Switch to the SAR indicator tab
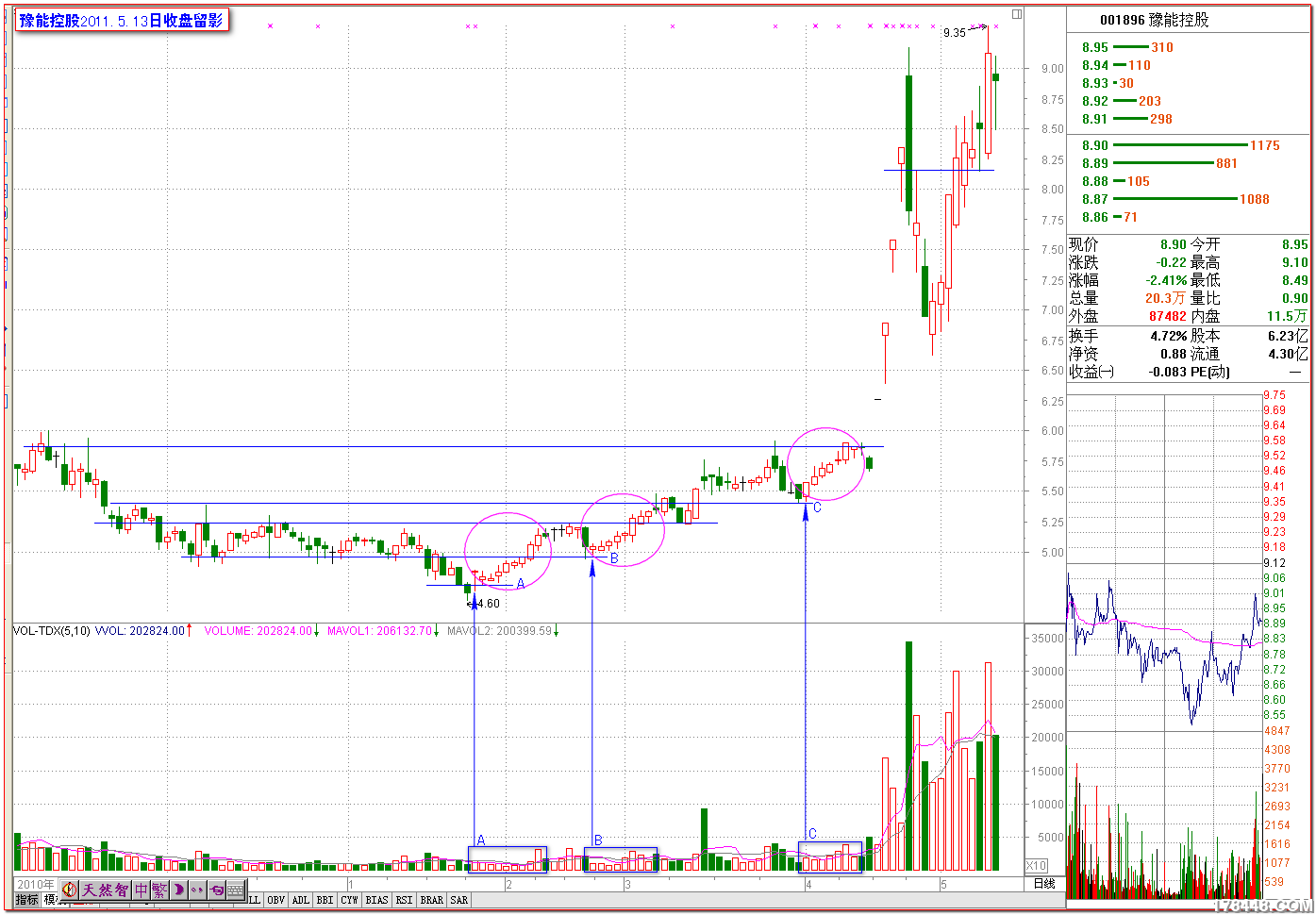 [459, 901]
